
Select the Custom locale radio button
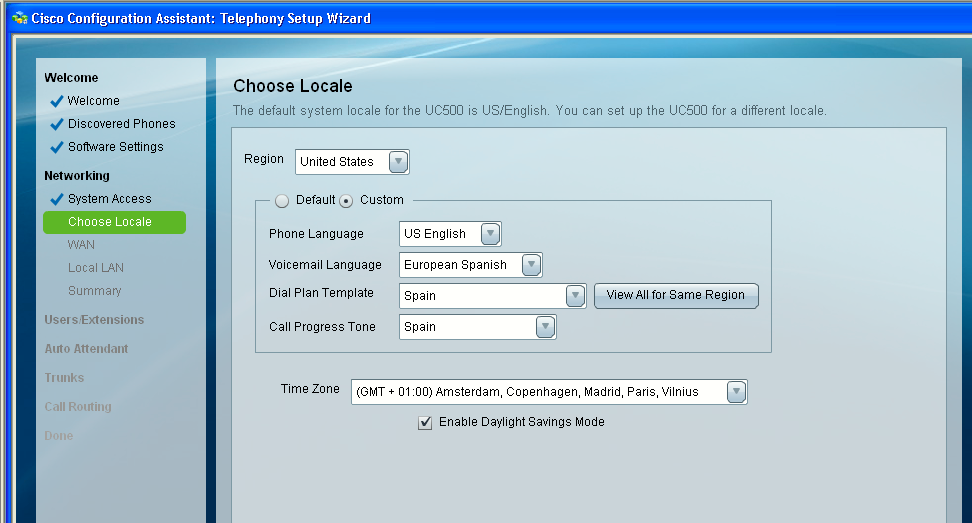346,201
